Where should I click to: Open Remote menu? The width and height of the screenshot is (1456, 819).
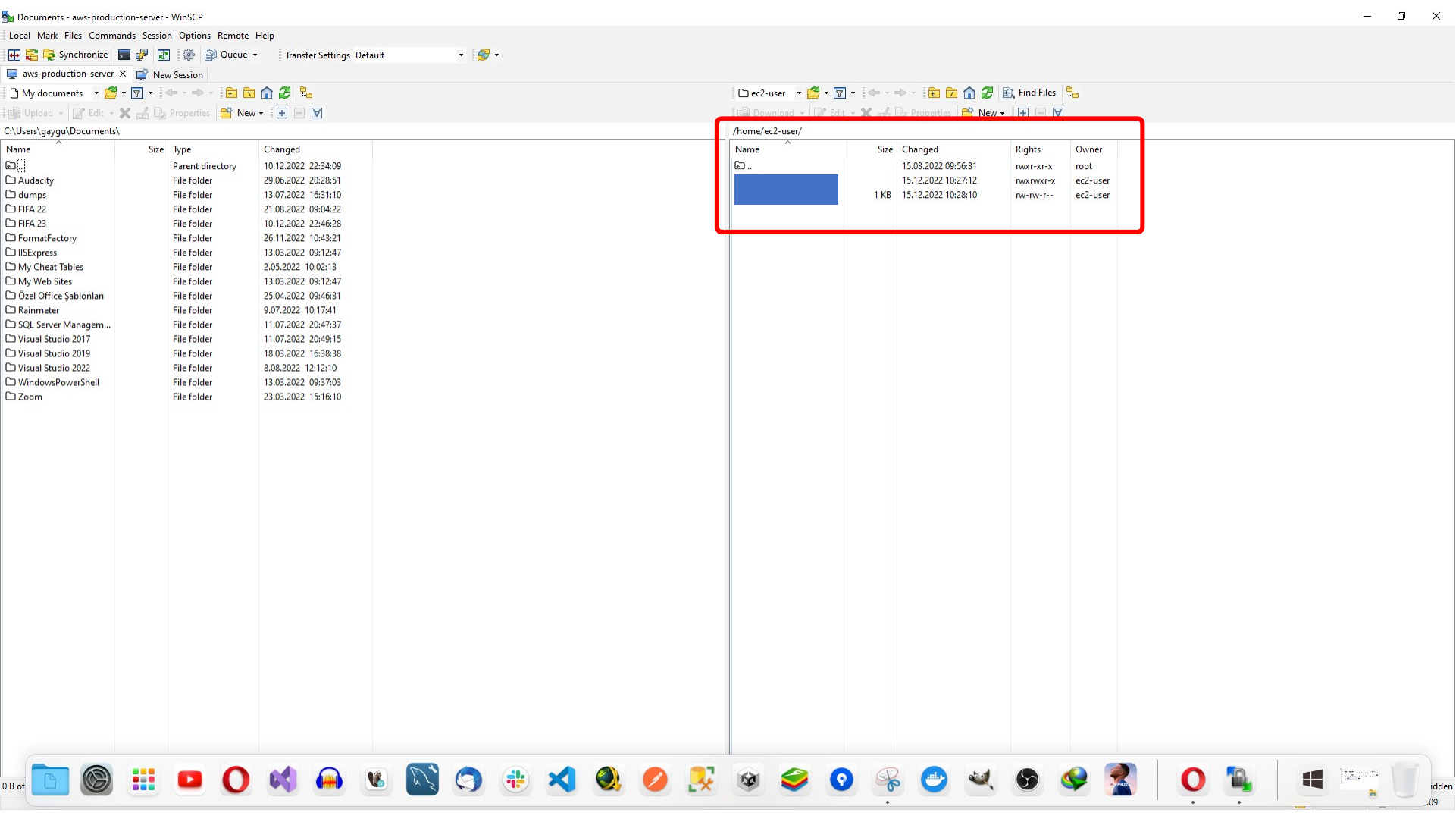pyautogui.click(x=233, y=36)
